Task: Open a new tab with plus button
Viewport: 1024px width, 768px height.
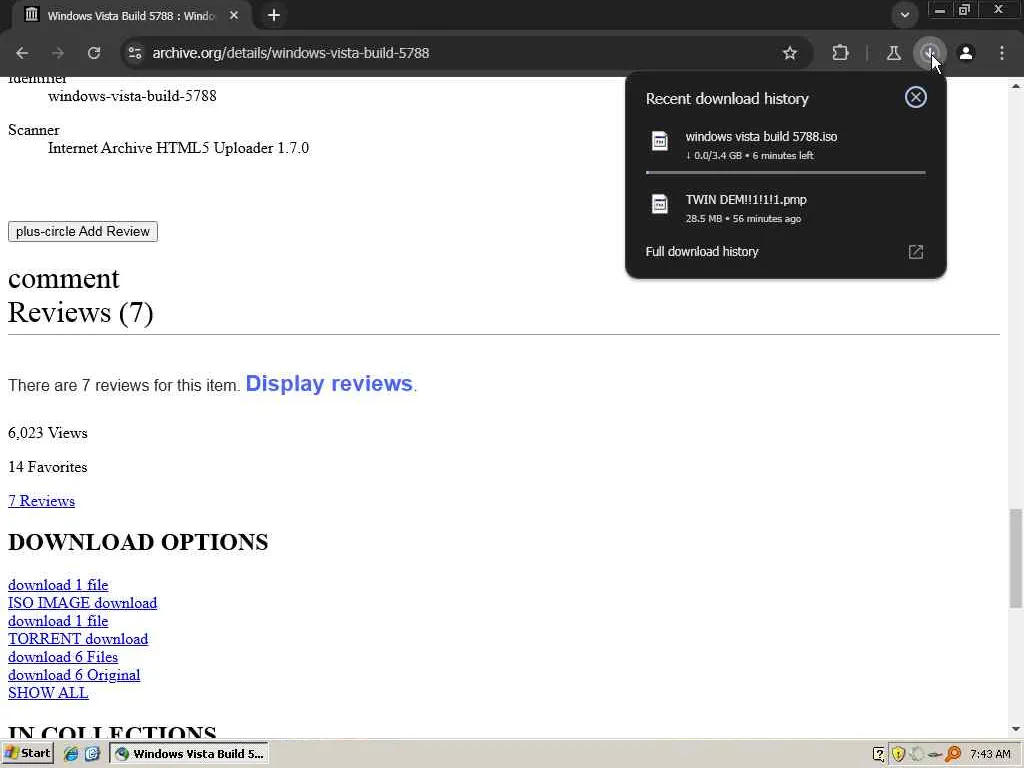Action: point(274,15)
